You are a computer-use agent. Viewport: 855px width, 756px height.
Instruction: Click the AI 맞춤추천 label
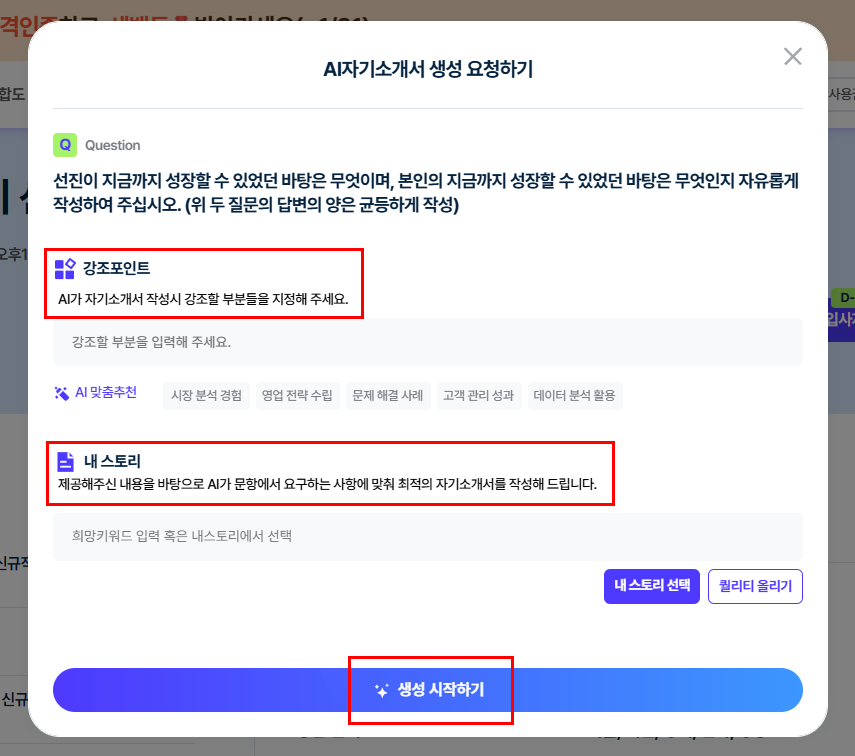(106, 393)
